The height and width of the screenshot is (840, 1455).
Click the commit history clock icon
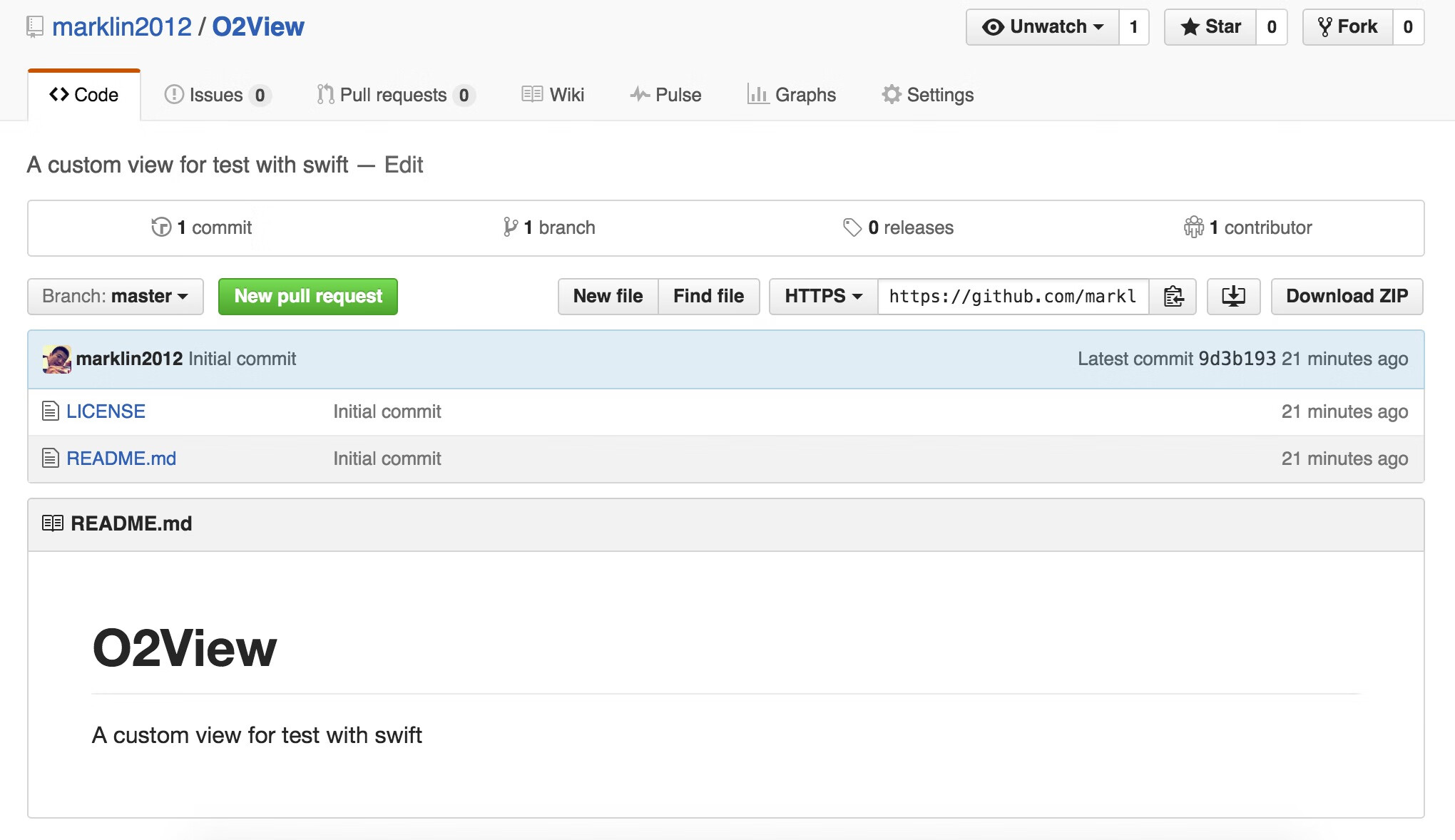[x=161, y=227]
